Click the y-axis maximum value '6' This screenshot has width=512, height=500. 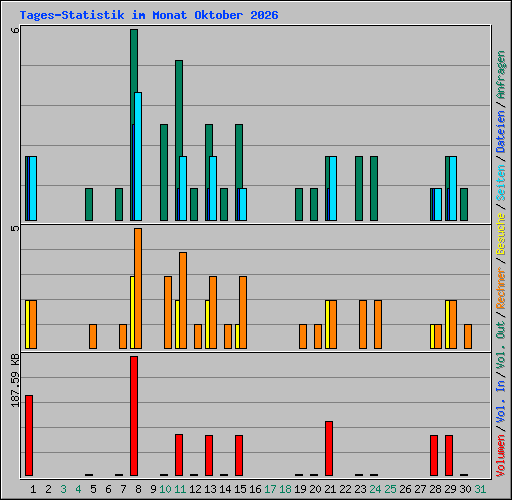(x=15, y=30)
